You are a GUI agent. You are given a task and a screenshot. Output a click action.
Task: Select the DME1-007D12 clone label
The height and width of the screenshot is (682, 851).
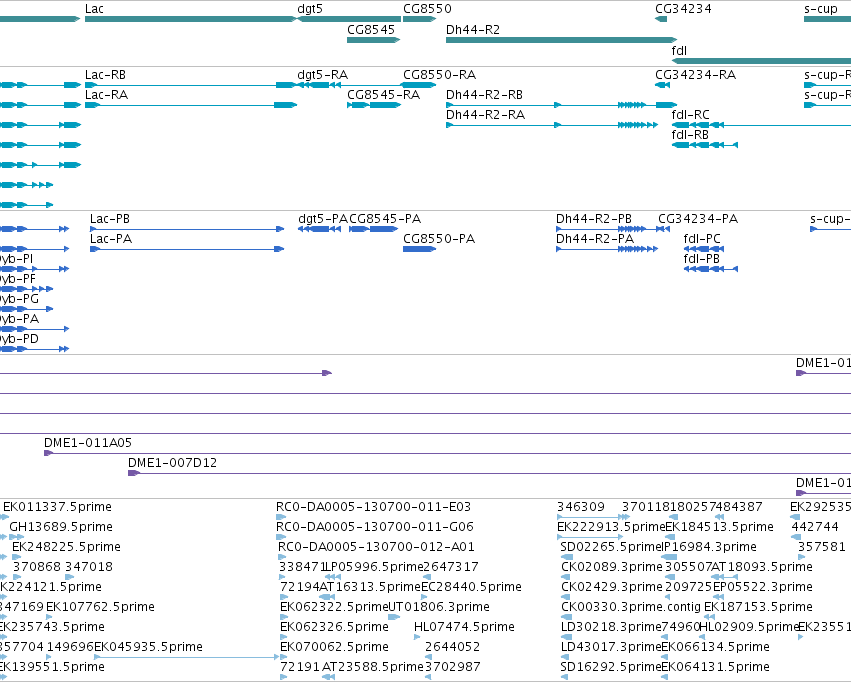172,463
